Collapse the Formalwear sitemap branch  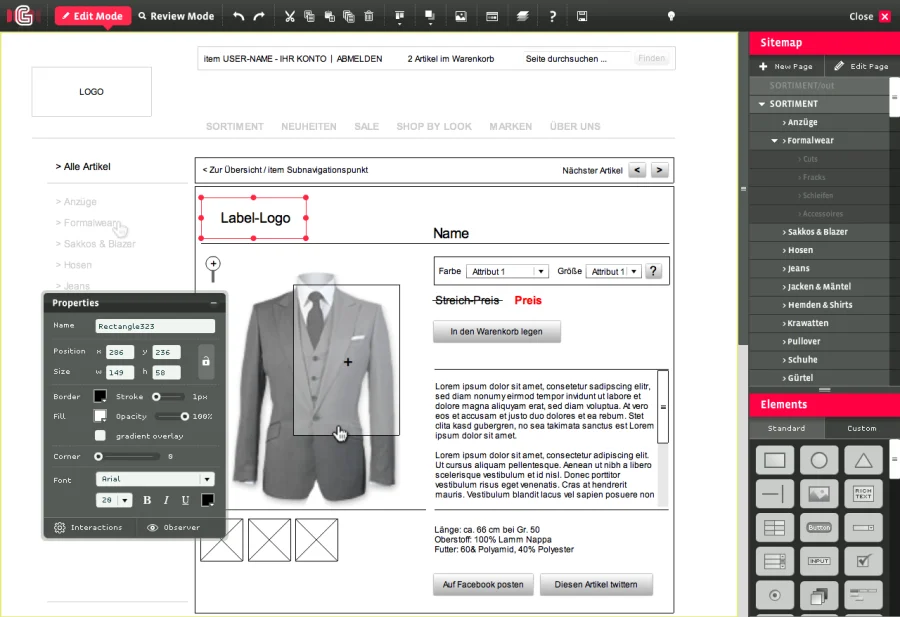775,141
